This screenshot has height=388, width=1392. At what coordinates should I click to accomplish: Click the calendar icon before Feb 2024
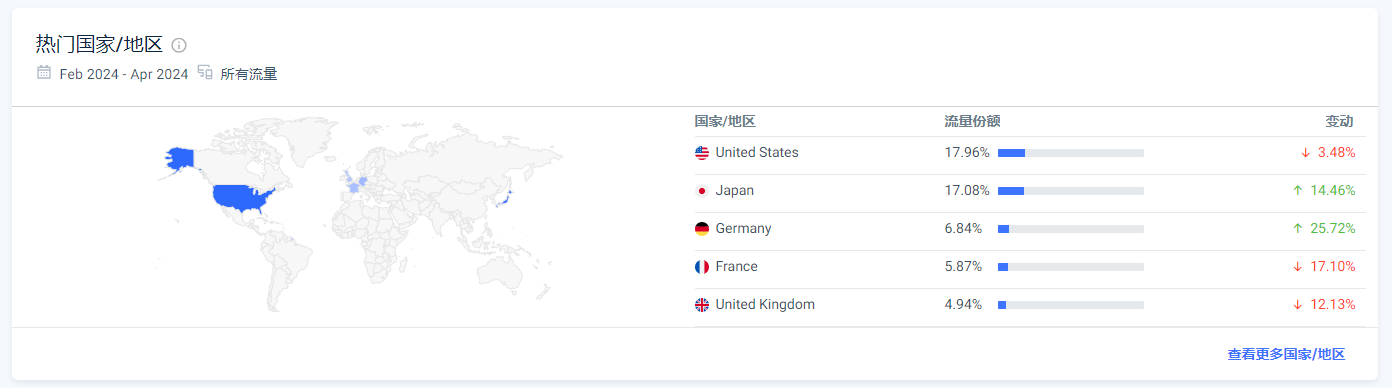(44, 72)
